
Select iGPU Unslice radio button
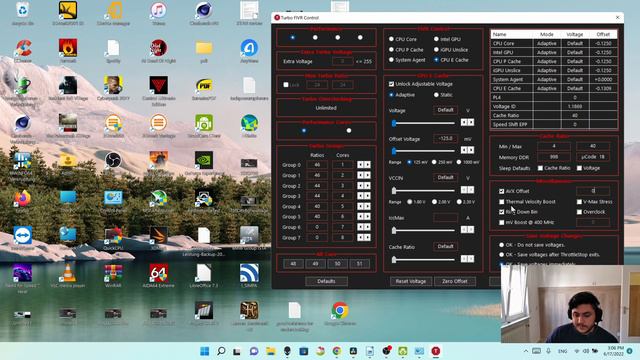pyautogui.click(x=436, y=50)
